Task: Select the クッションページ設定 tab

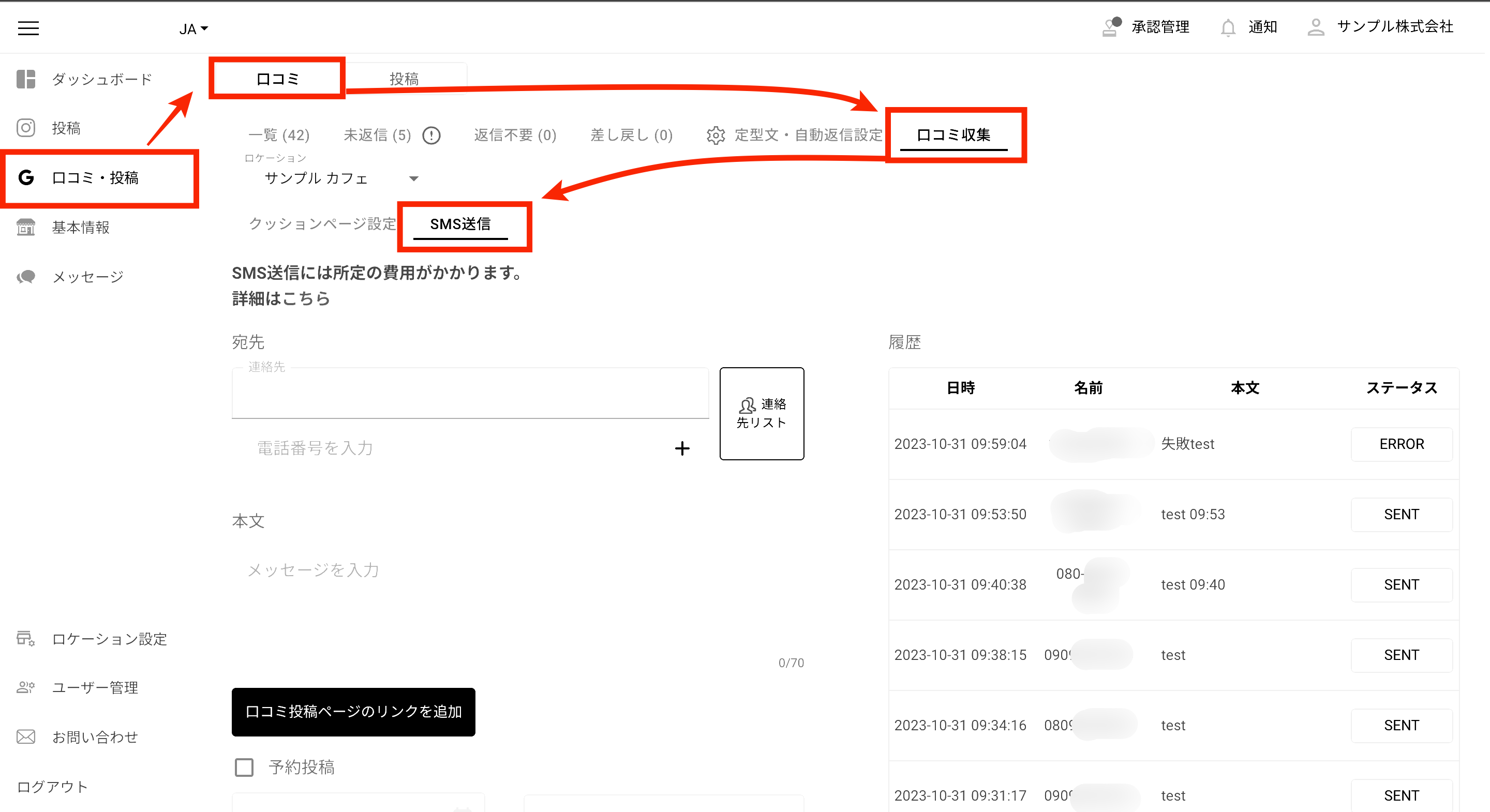Action: pos(322,224)
